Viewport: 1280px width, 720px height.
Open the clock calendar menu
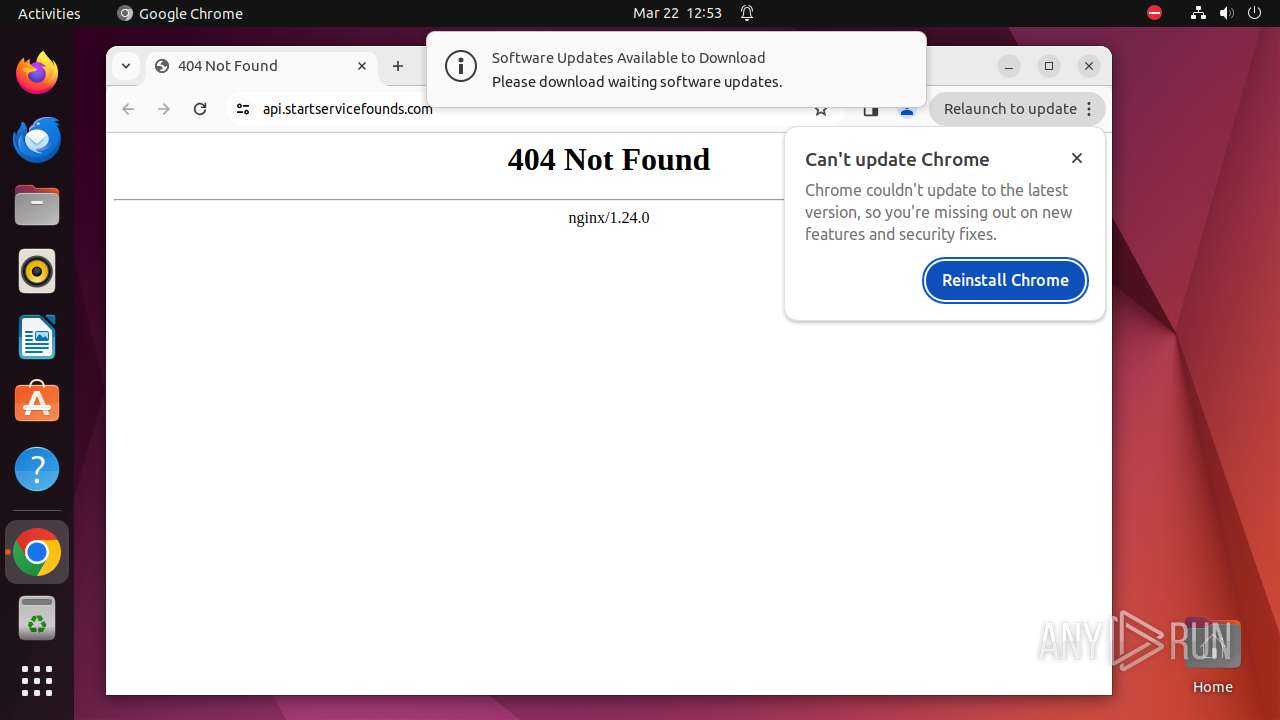677,13
